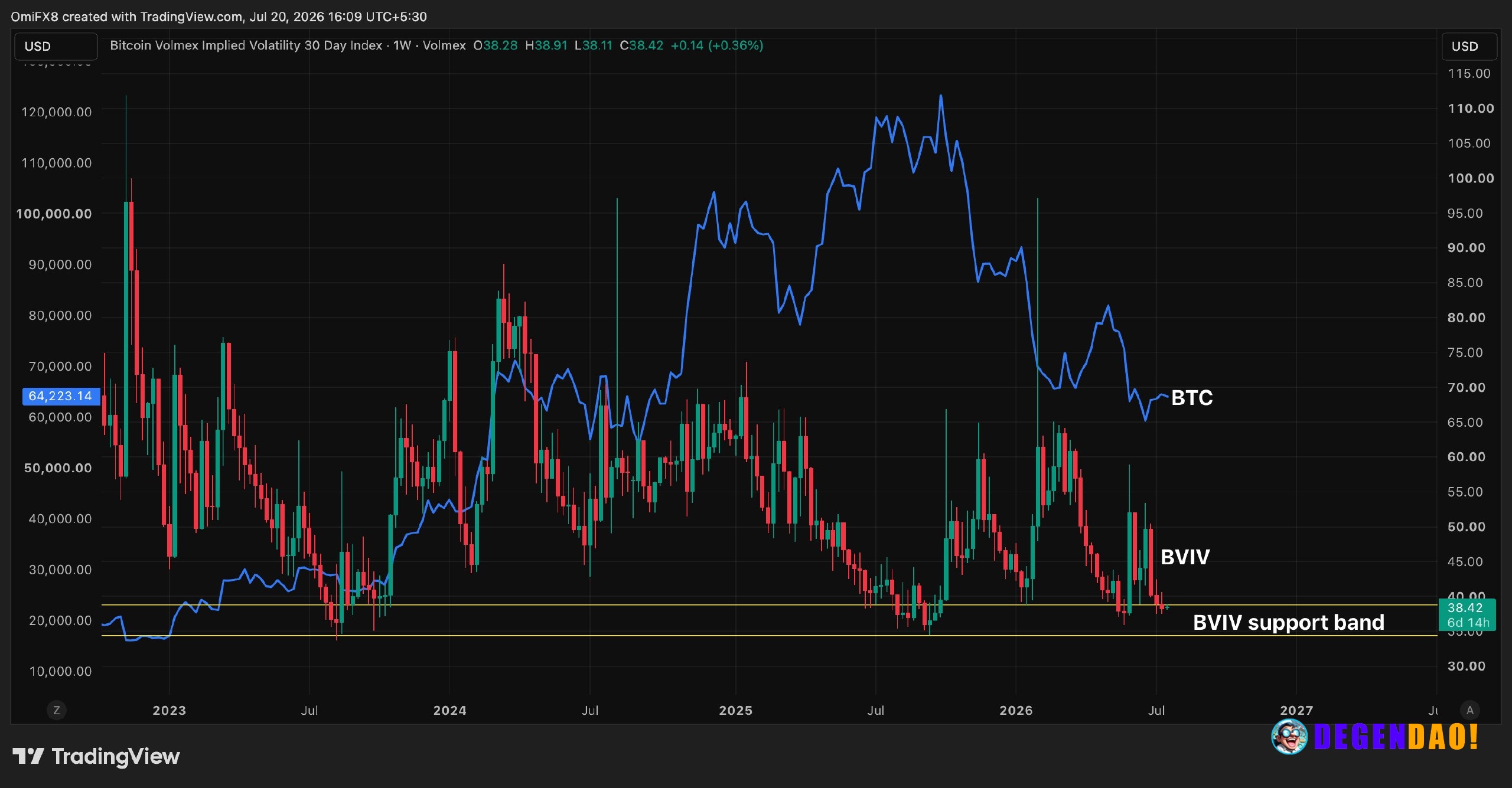This screenshot has height=788, width=1512.
Task: Select the BVIV text annotation
Action: pos(1185,557)
